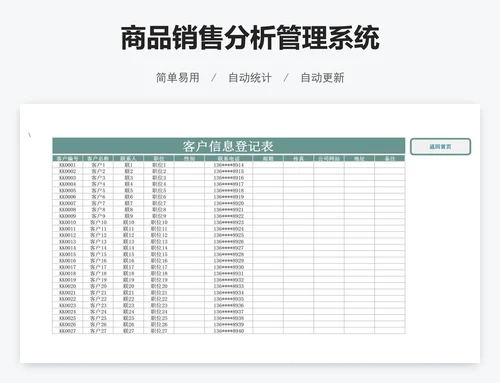This screenshot has width=500, height=383.
Task: Click contact cell 联22
Action: [129, 299]
